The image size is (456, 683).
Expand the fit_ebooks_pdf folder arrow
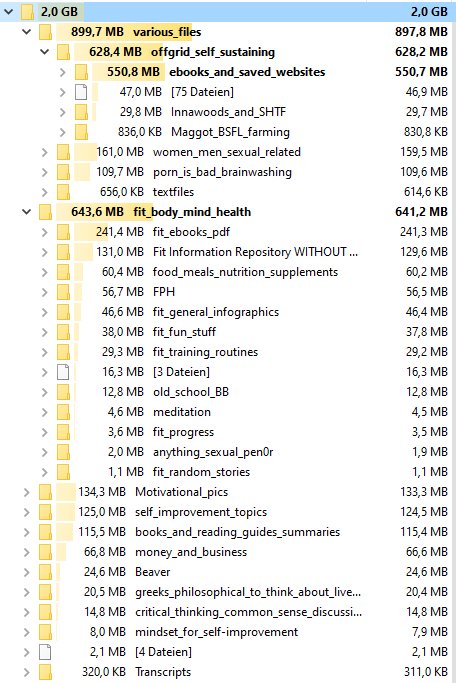point(44,232)
